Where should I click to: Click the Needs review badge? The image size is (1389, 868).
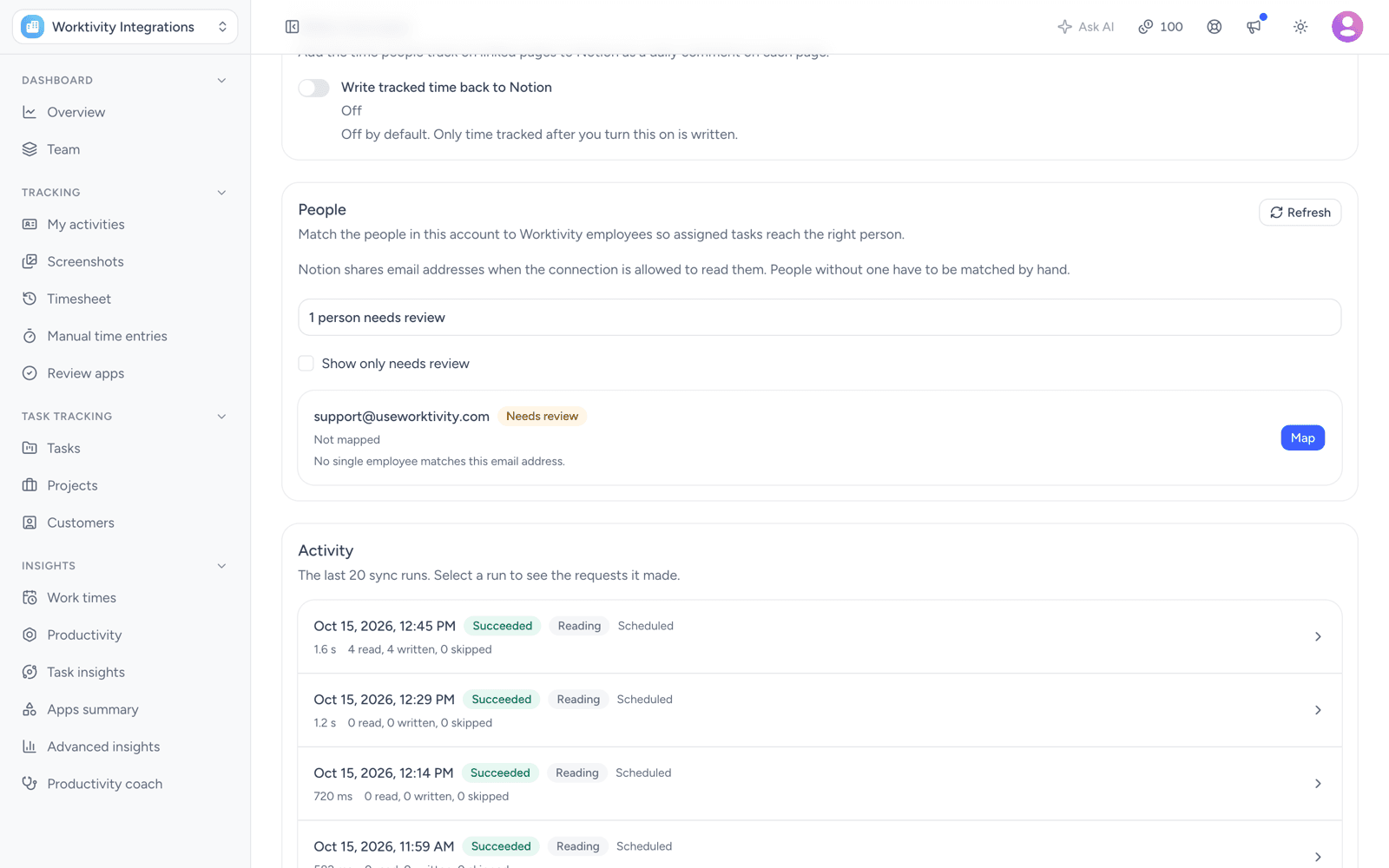click(542, 417)
